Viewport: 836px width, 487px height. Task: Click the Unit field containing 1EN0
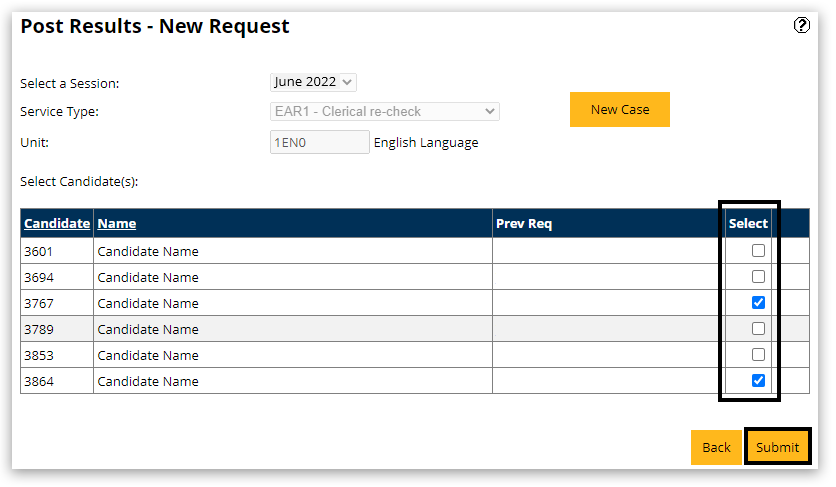click(x=319, y=142)
